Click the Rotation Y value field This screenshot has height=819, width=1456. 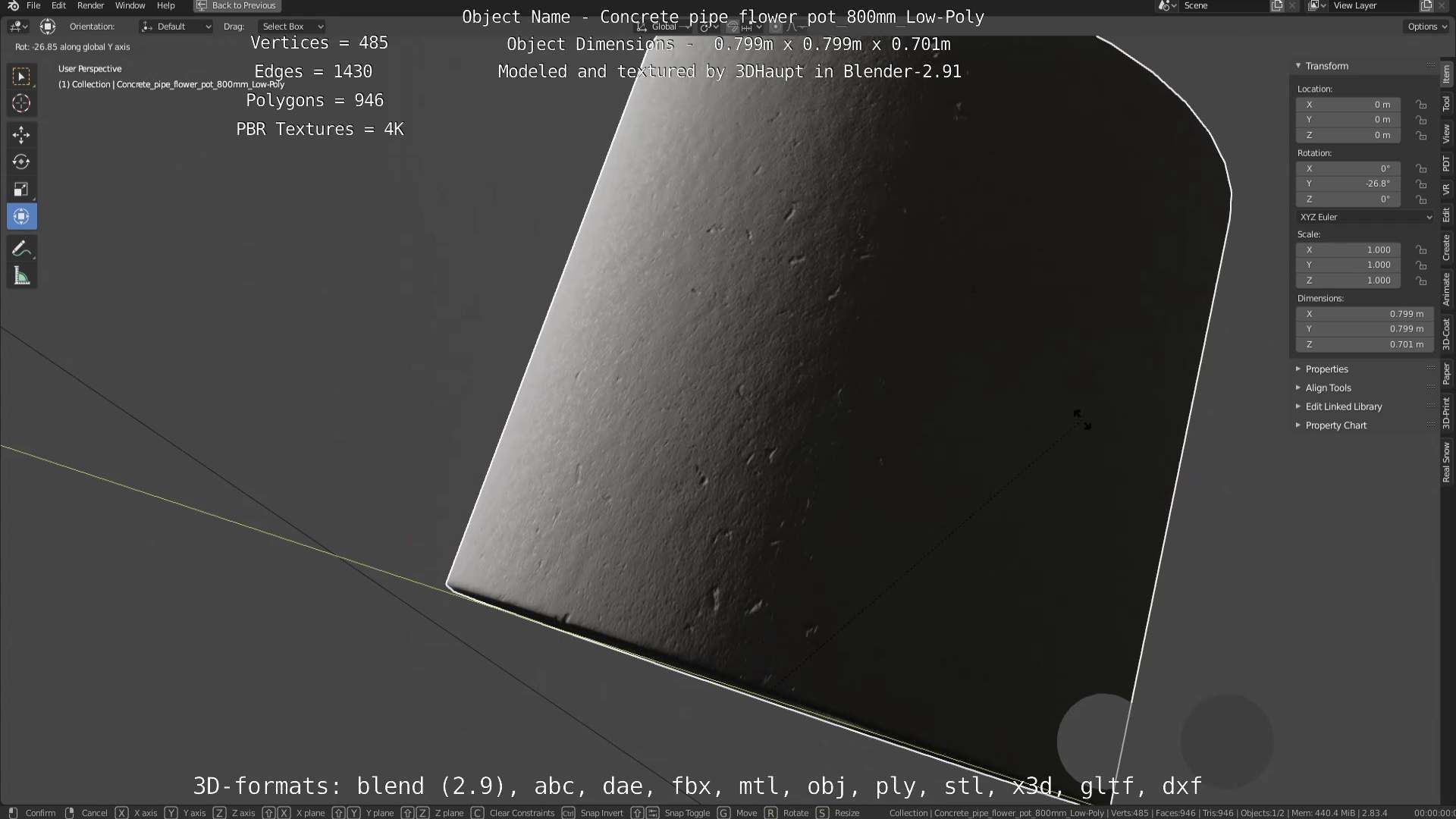pyautogui.click(x=1348, y=184)
